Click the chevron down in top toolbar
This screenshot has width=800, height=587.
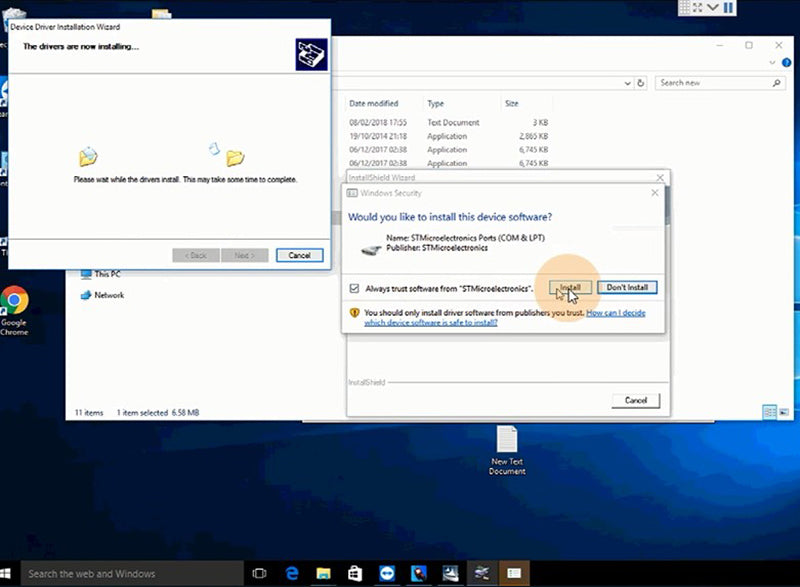click(x=713, y=7)
